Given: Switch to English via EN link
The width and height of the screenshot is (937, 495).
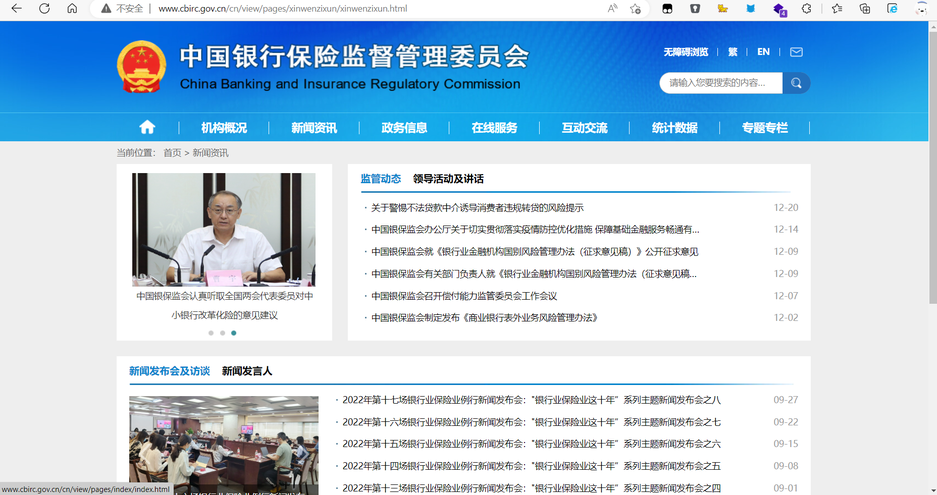Looking at the screenshot, I should 763,52.
